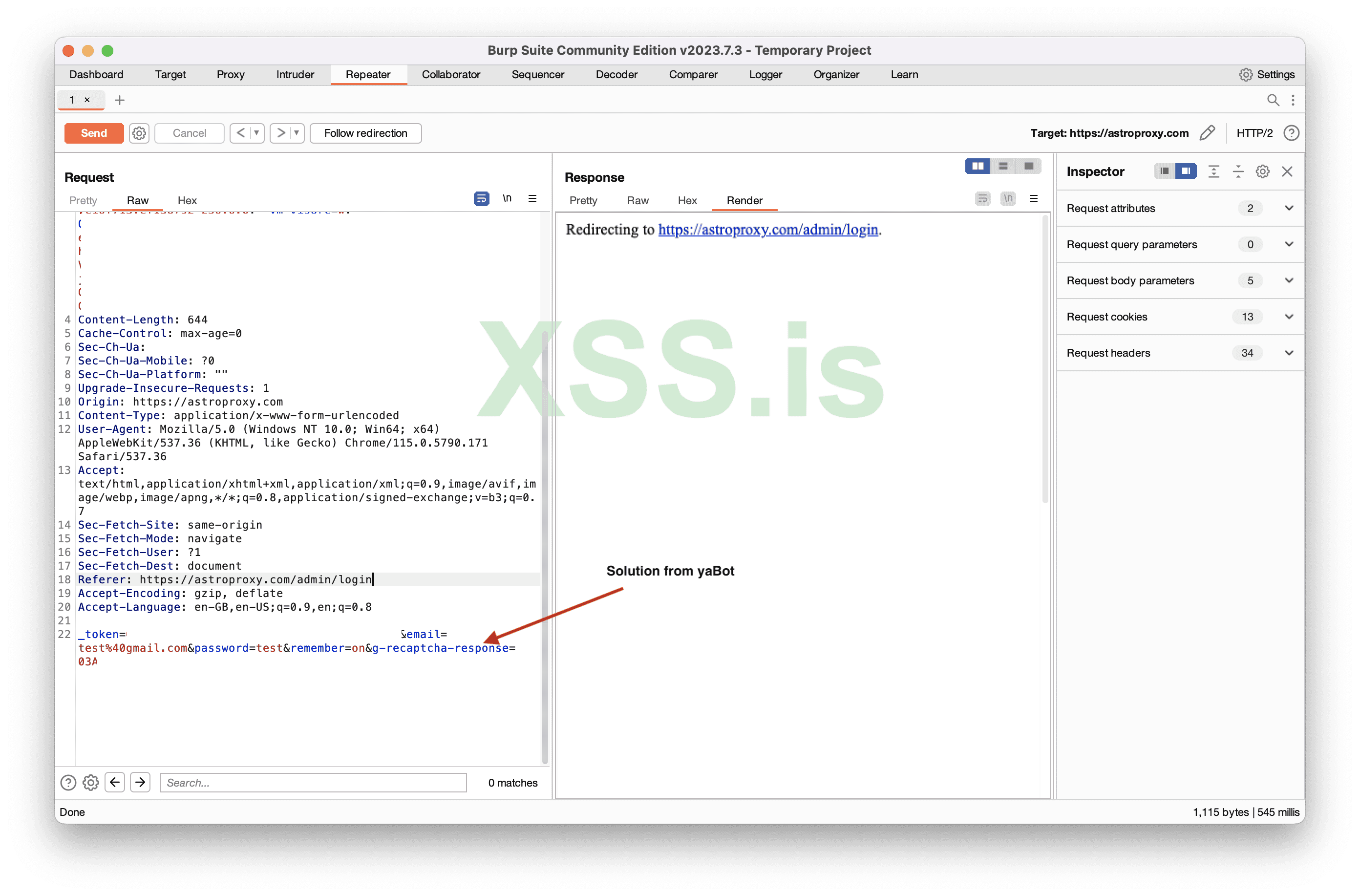Click help icon next to HTTP/2
Viewport: 1360px width, 896px height.
pos(1291,133)
